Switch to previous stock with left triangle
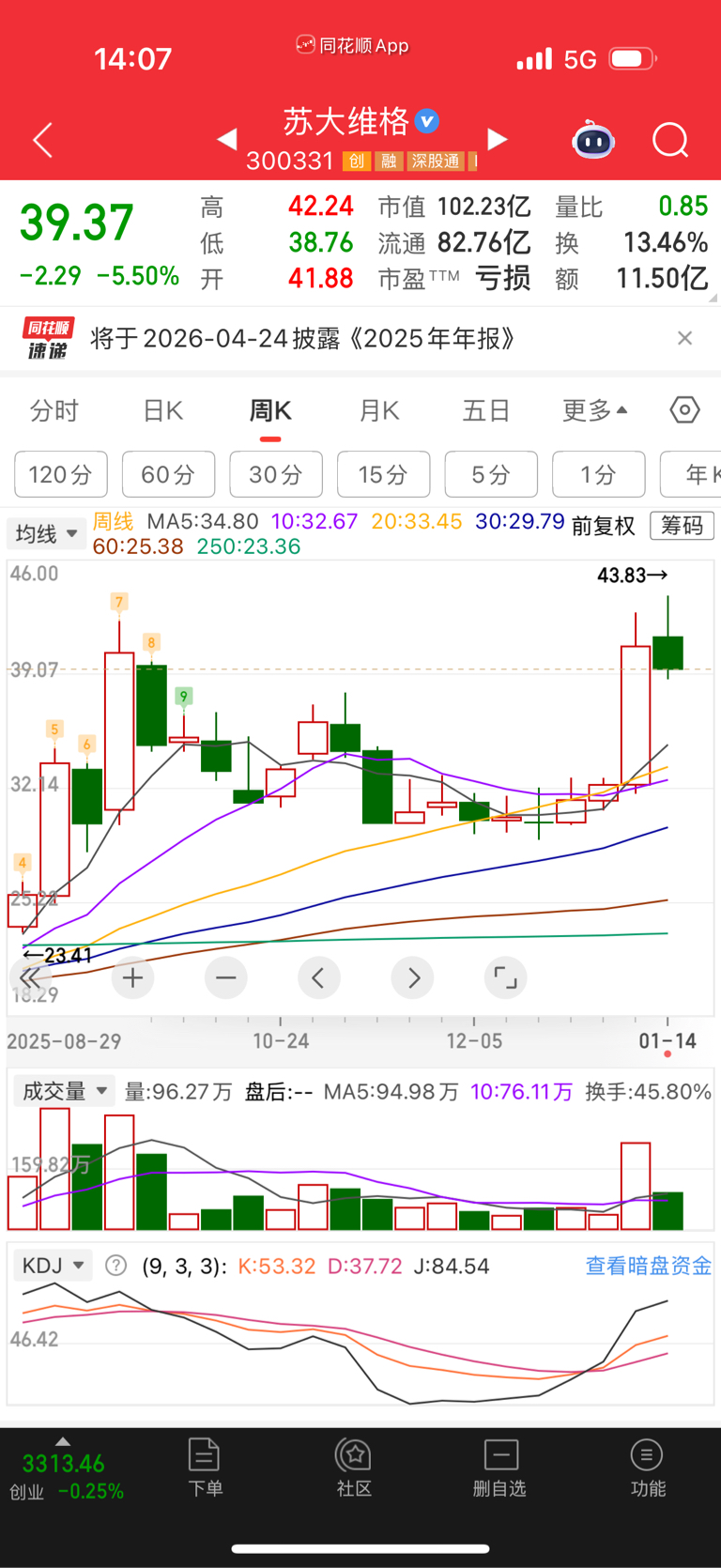Viewport: 721px width, 1568px height. pyautogui.click(x=226, y=140)
